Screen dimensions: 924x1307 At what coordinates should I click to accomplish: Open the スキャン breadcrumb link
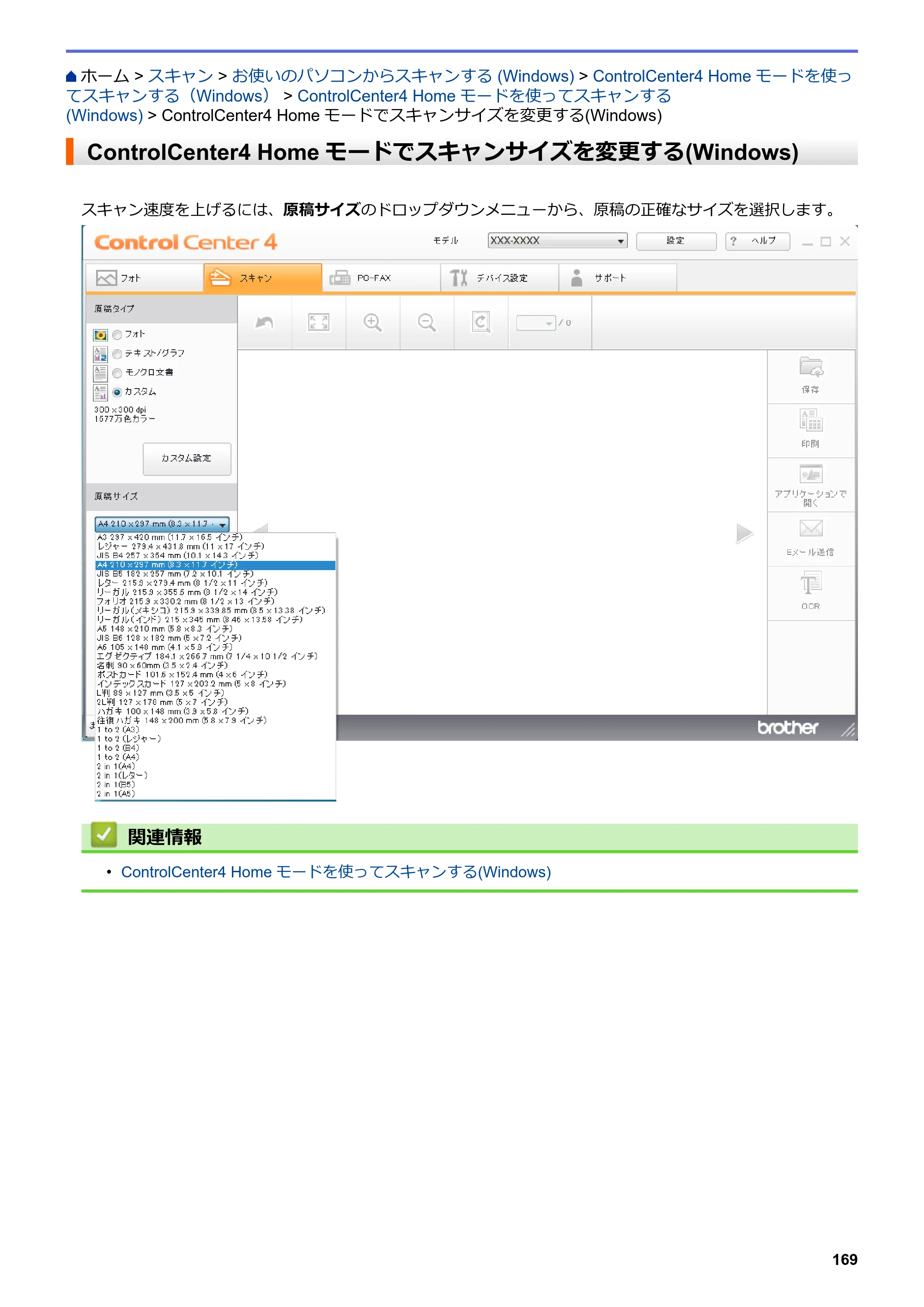pyautogui.click(x=181, y=76)
